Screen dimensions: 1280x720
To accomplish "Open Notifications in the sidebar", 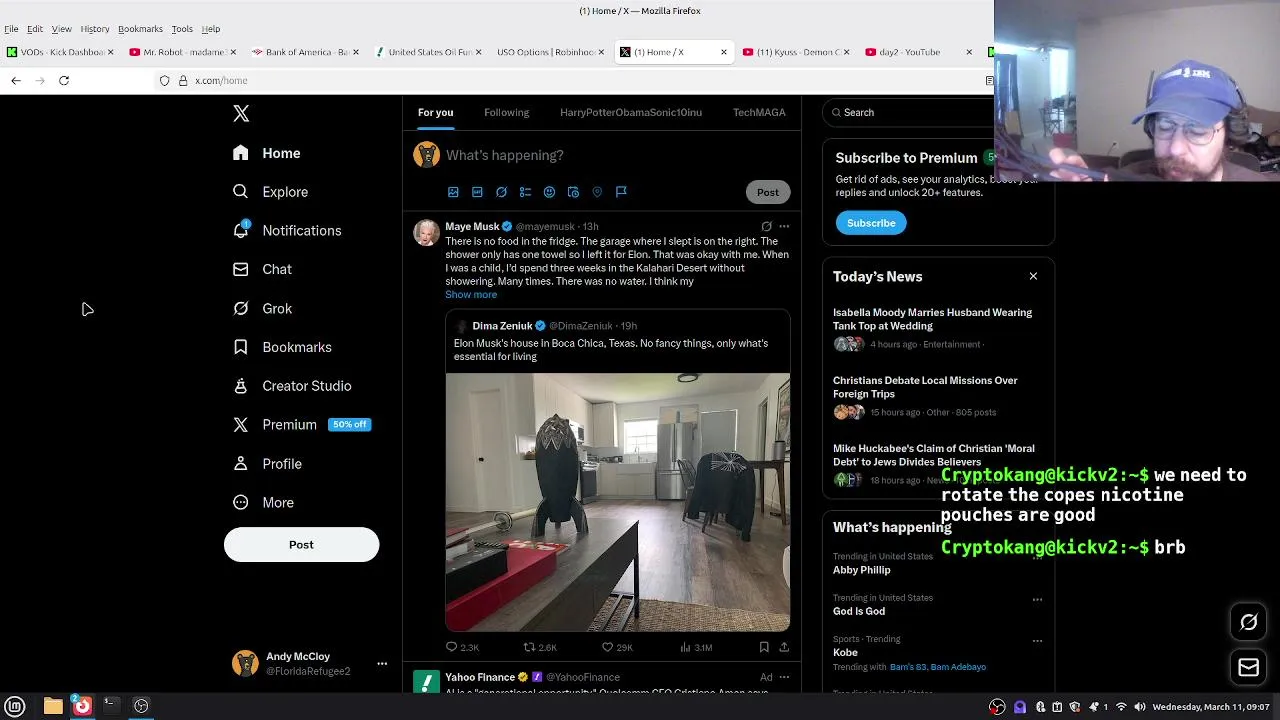I will pos(287,231).
